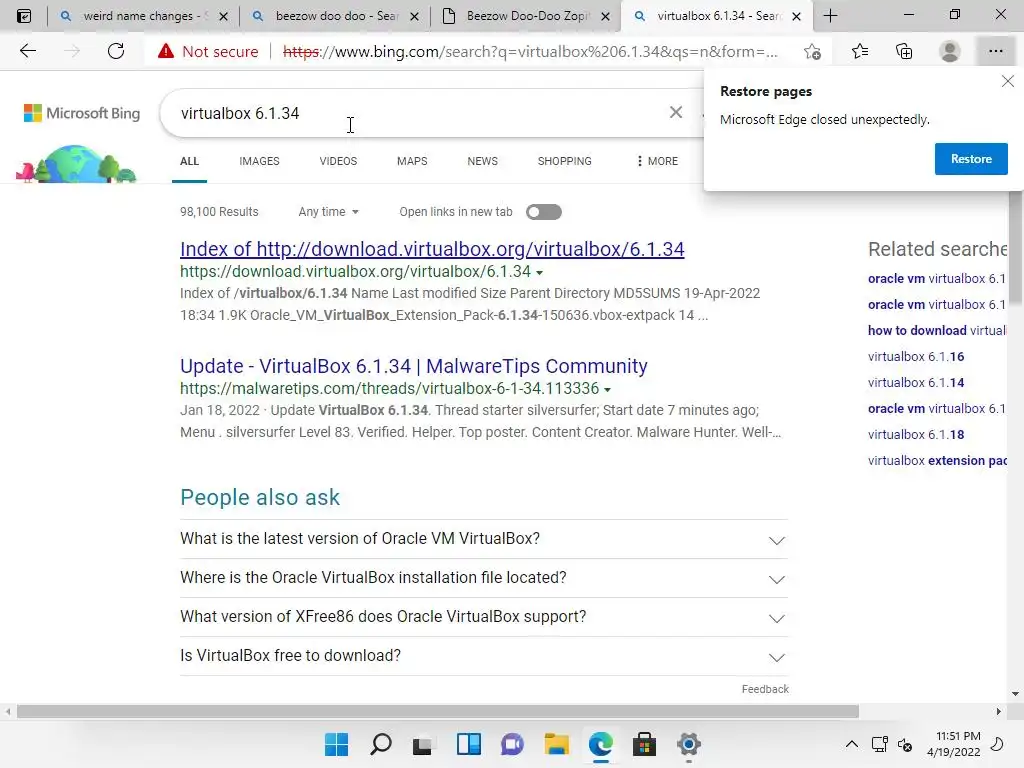This screenshot has width=1024, height=768.
Task: Click the horizontal scrollbar thumb
Action: [x=438, y=711]
